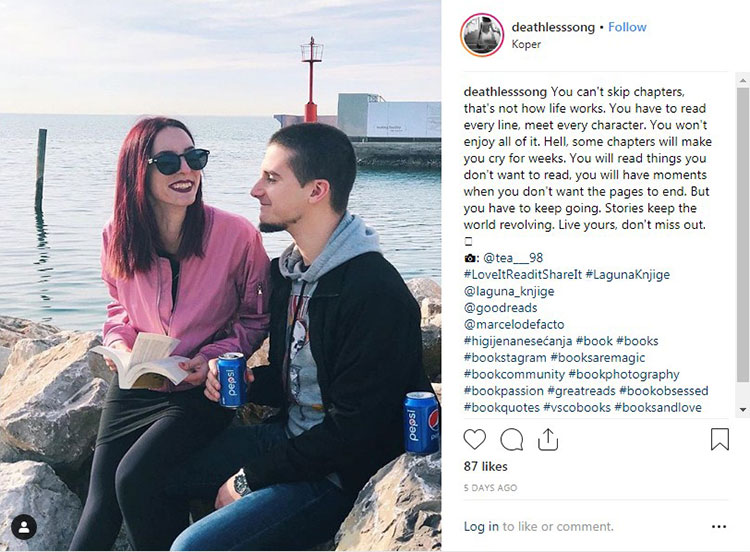
Task: Open the #bookstagram hashtag
Action: pos(505,358)
